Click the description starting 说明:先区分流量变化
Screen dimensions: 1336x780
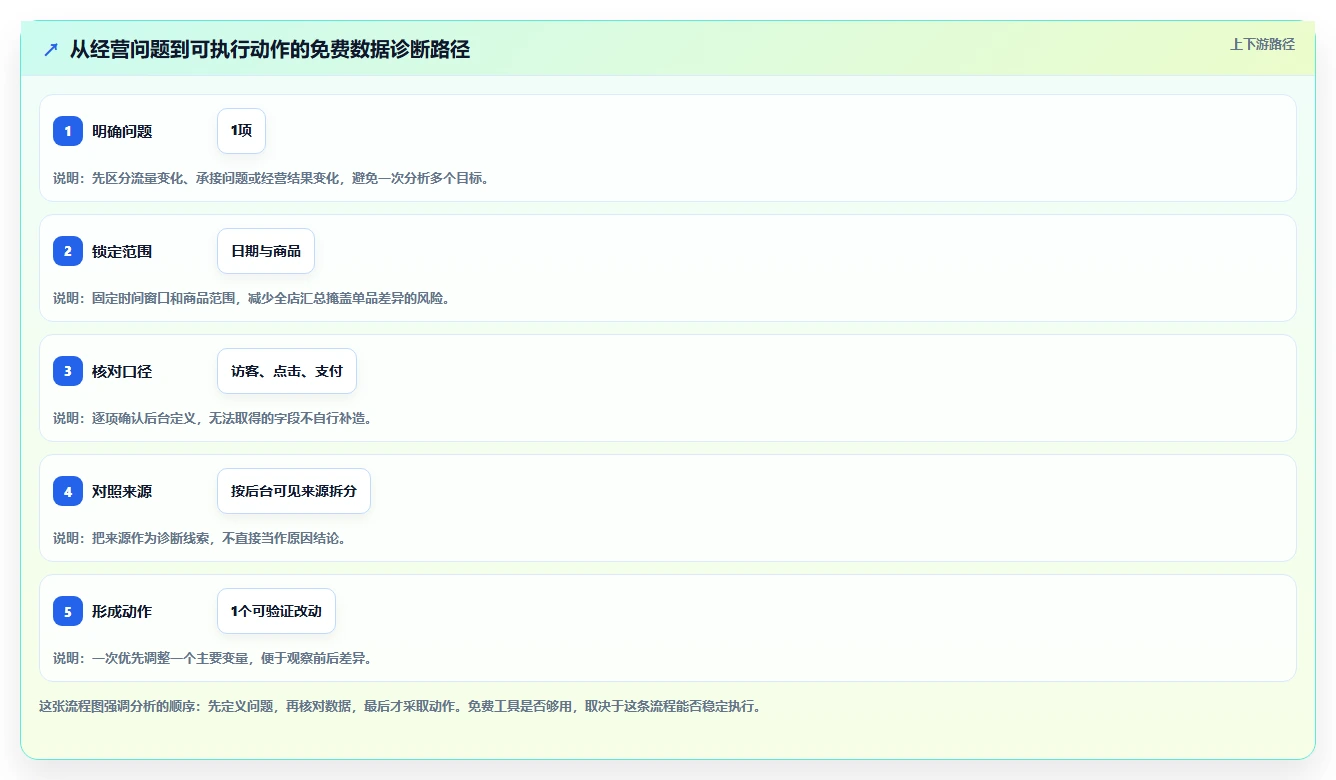271,178
